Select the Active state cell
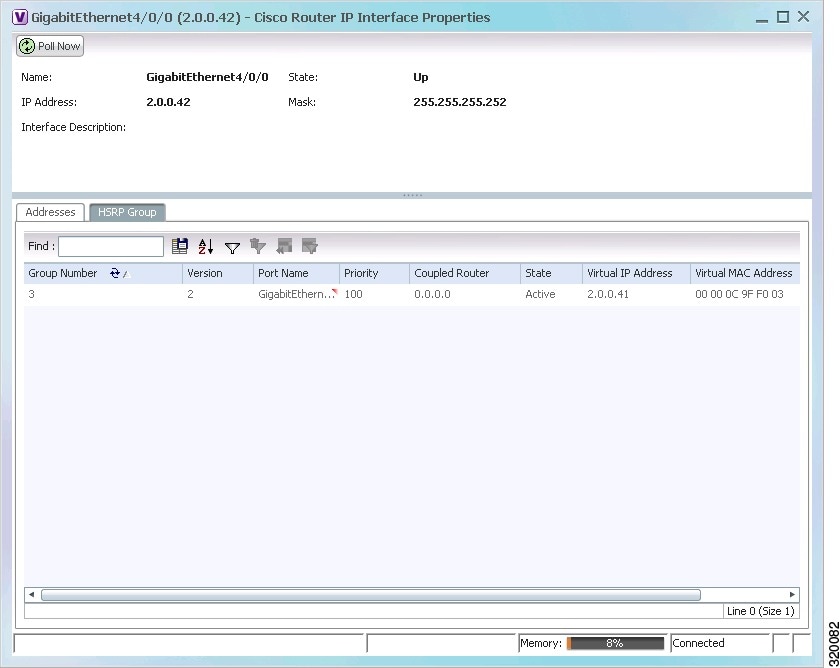This screenshot has height=668, width=840. coord(551,294)
